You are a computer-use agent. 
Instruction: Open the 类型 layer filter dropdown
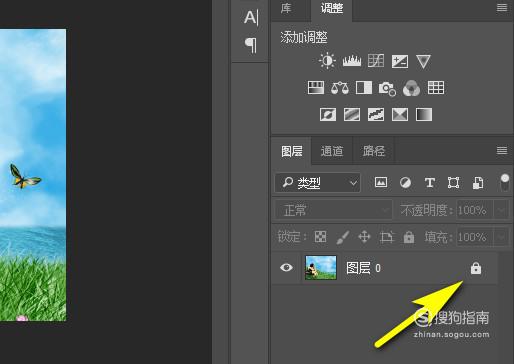tap(318, 183)
